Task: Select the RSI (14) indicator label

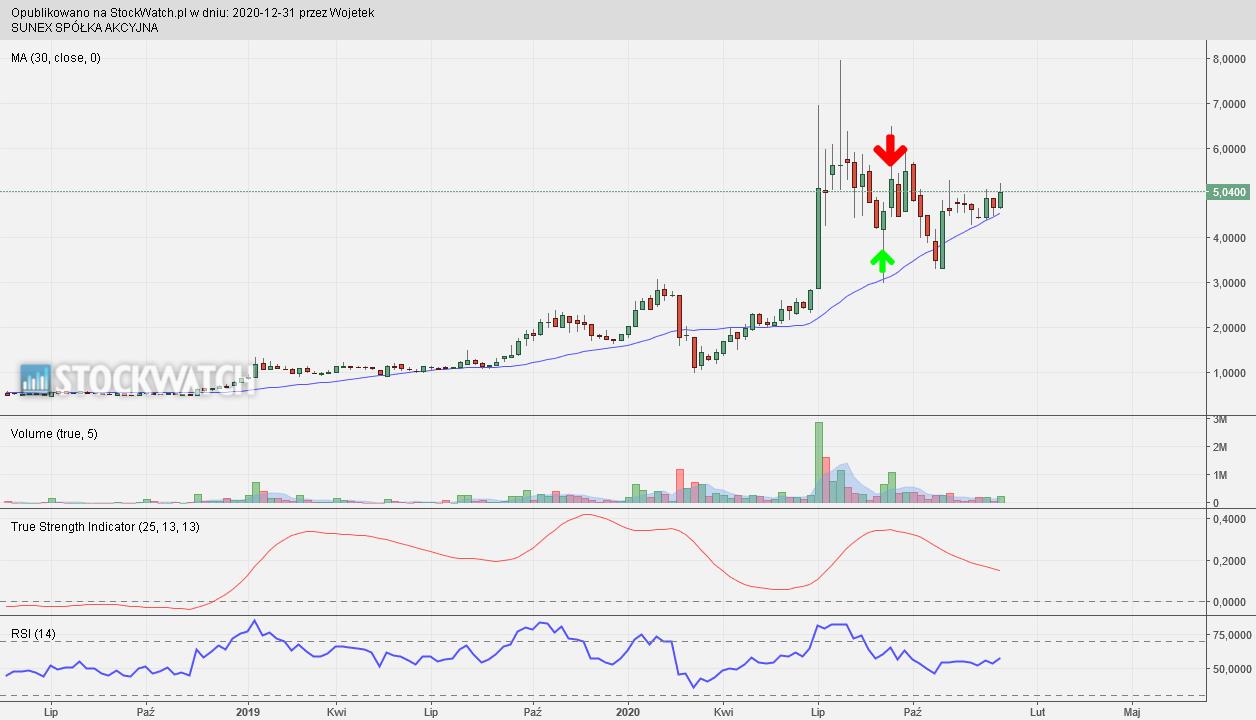Action: coord(33,633)
